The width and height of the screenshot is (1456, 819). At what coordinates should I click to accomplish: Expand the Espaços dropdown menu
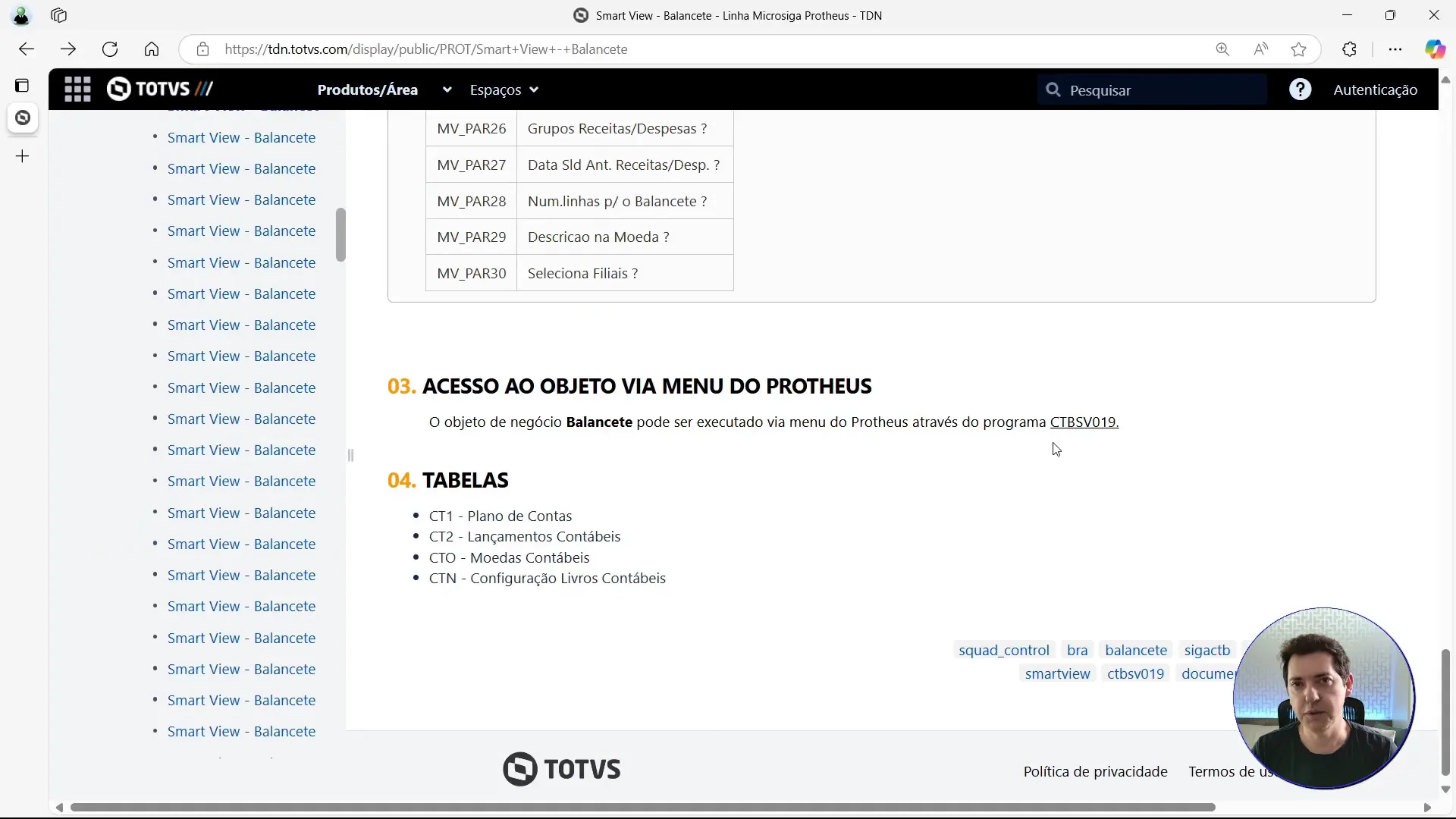[504, 89]
